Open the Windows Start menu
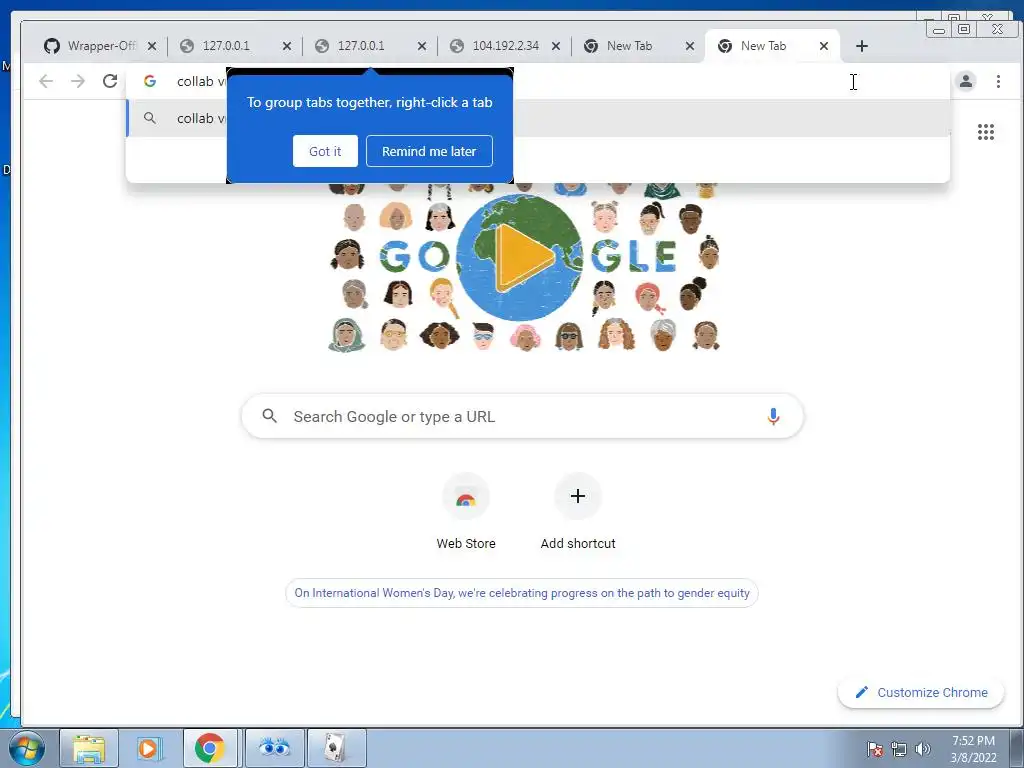The height and width of the screenshot is (768, 1024). pos(27,748)
